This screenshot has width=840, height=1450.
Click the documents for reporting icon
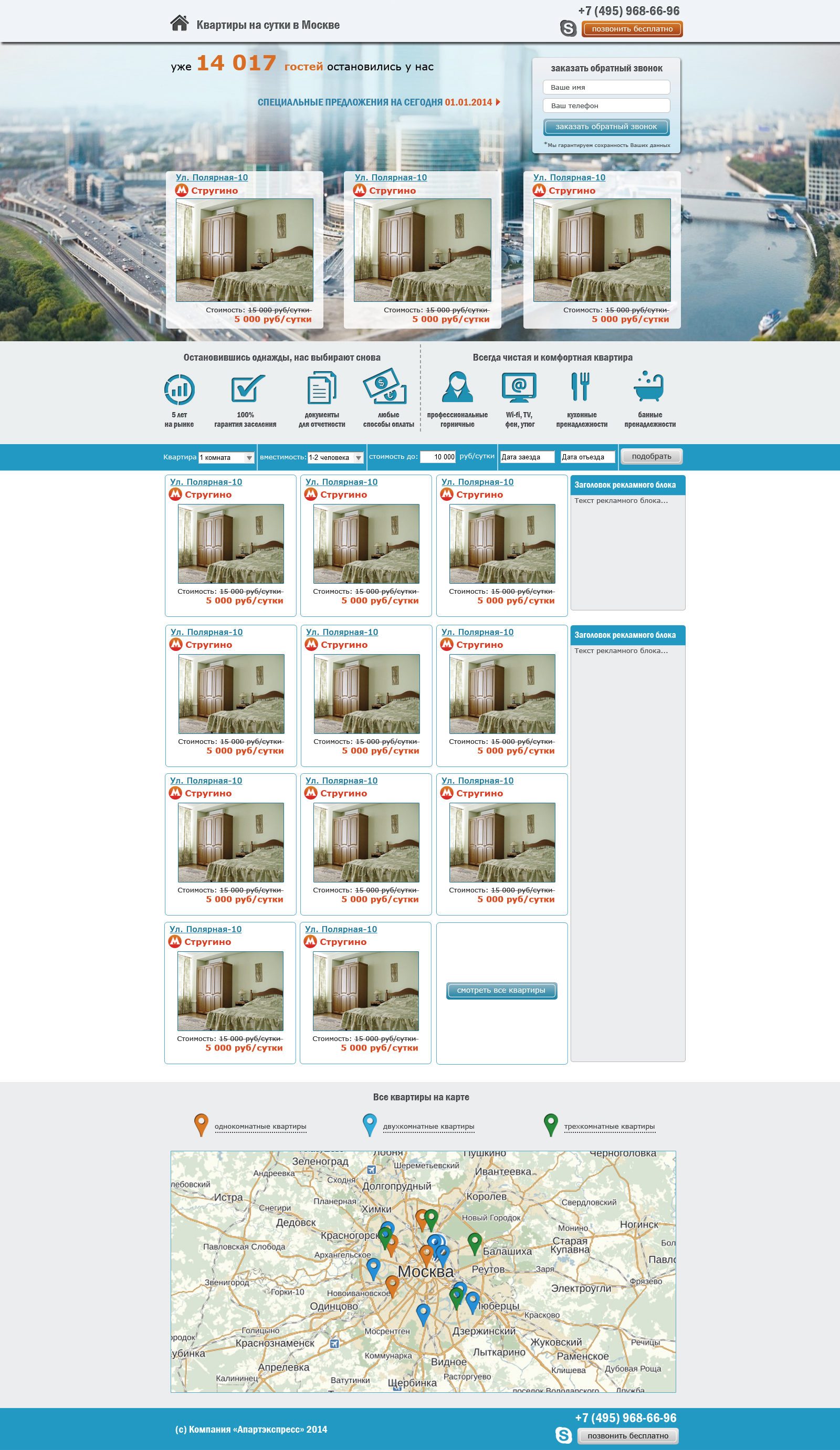coord(322,388)
